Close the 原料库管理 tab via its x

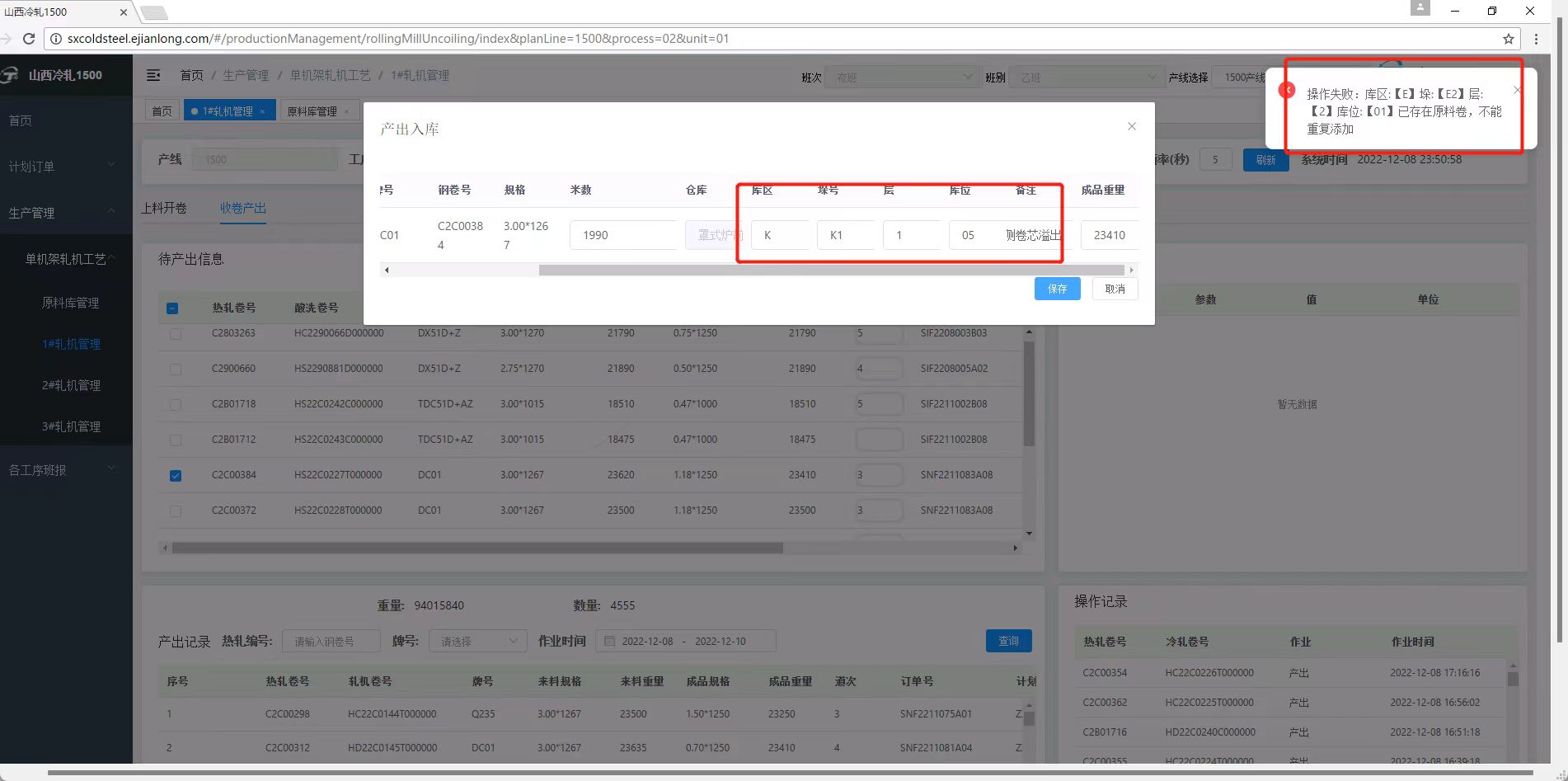click(347, 111)
